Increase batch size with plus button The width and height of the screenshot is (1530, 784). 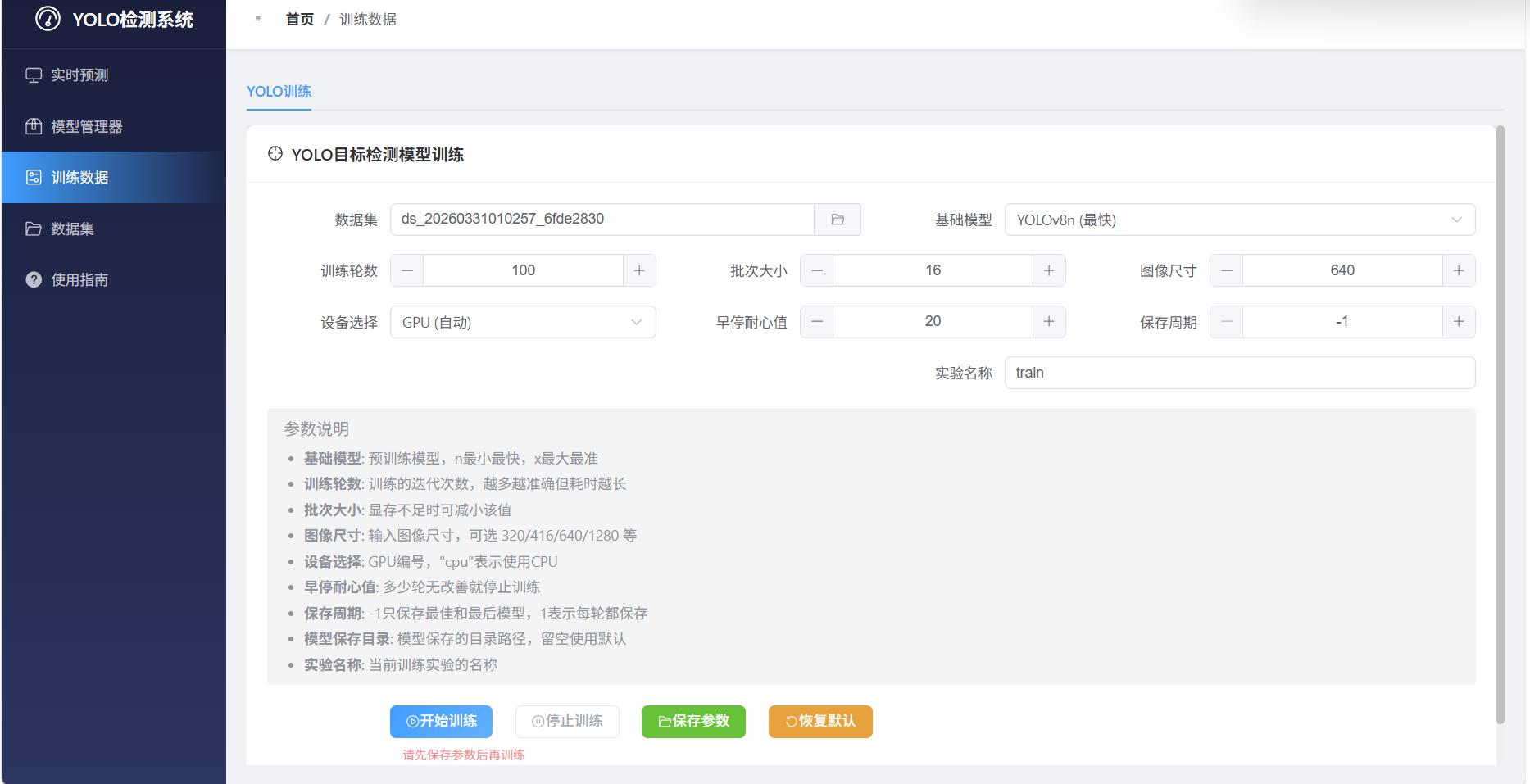point(1048,270)
